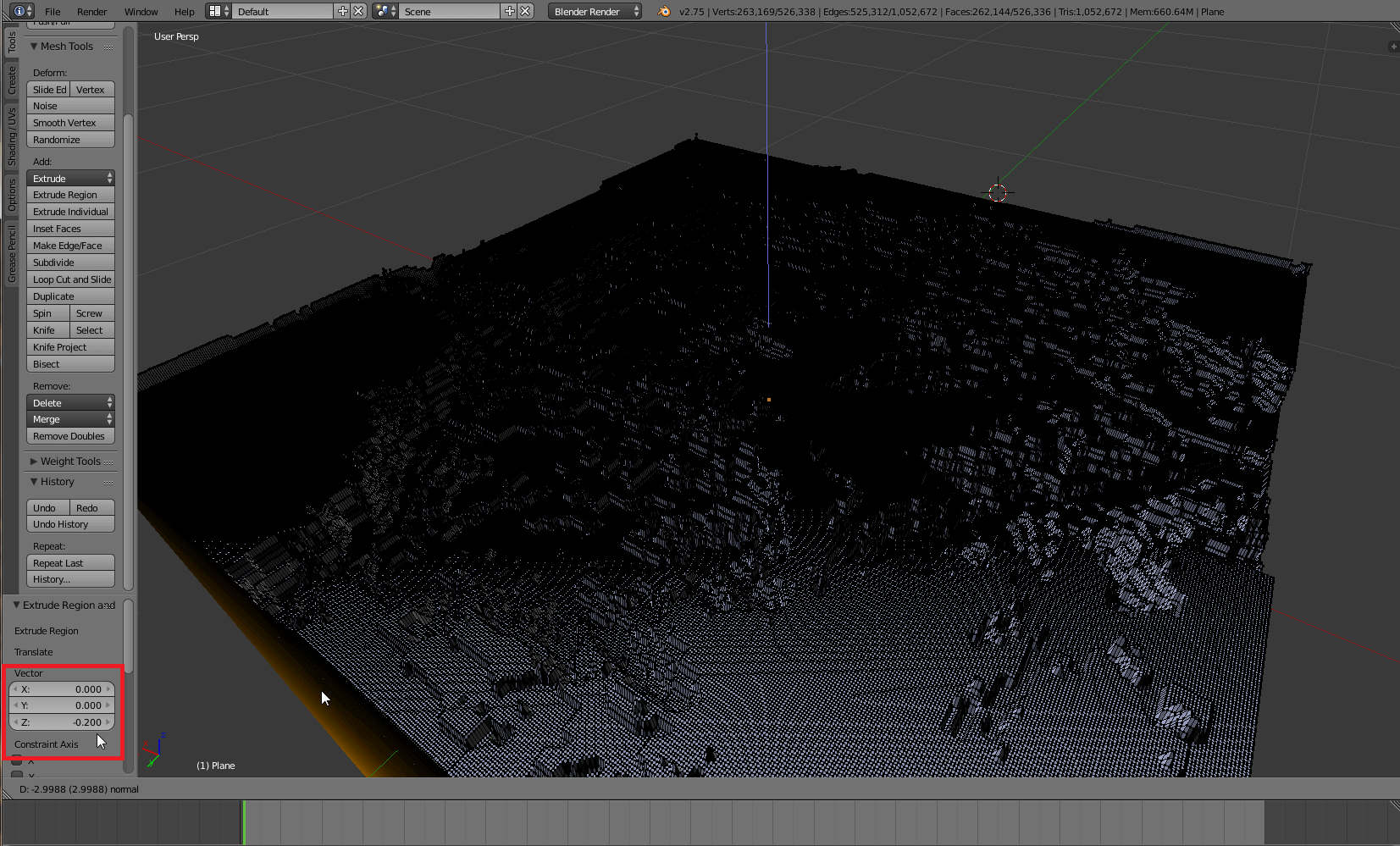
Task: Open the File menu
Action: point(53,11)
